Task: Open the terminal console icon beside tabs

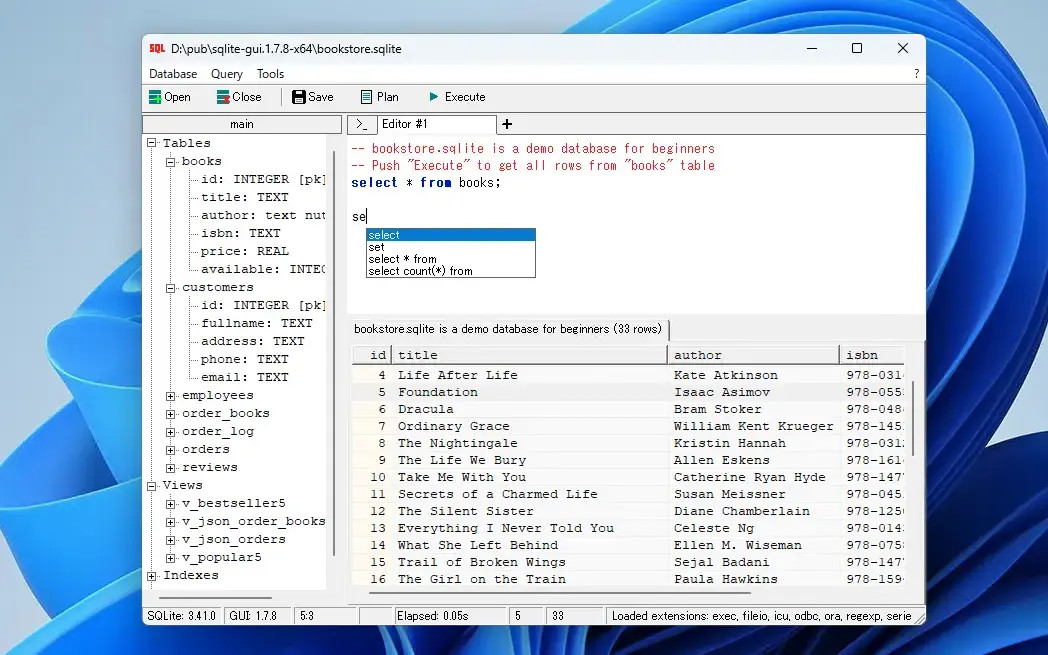Action: coord(361,124)
